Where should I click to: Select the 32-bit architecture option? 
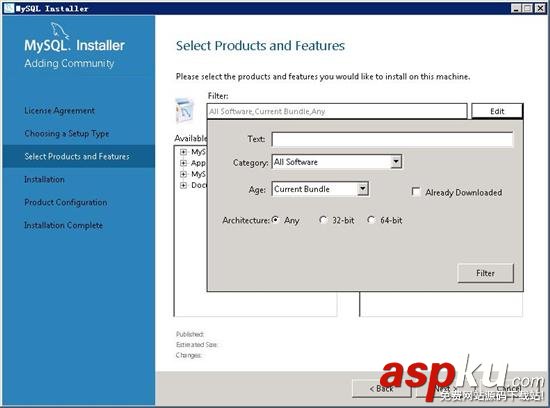tap(323, 220)
